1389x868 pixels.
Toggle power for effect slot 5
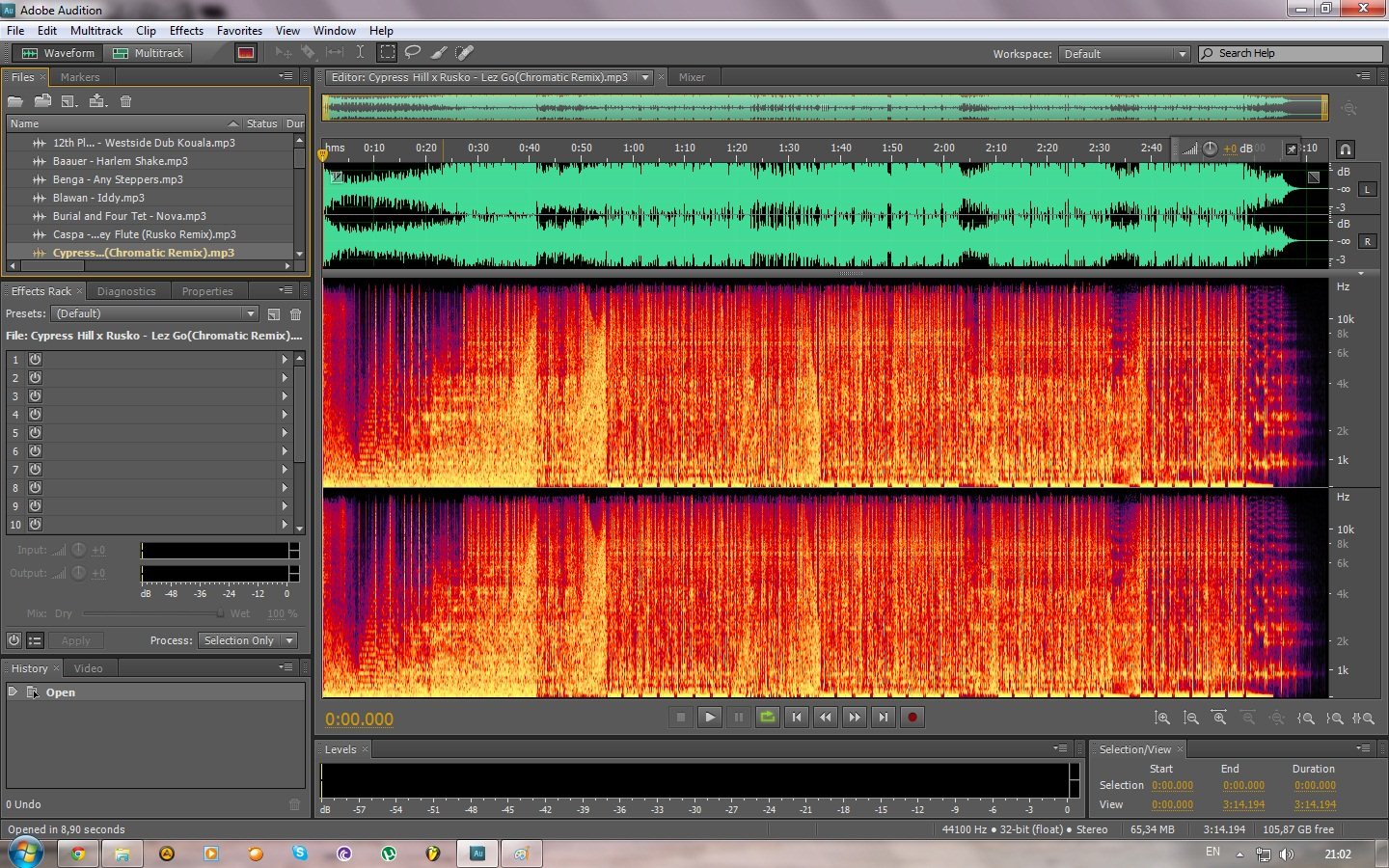point(35,432)
